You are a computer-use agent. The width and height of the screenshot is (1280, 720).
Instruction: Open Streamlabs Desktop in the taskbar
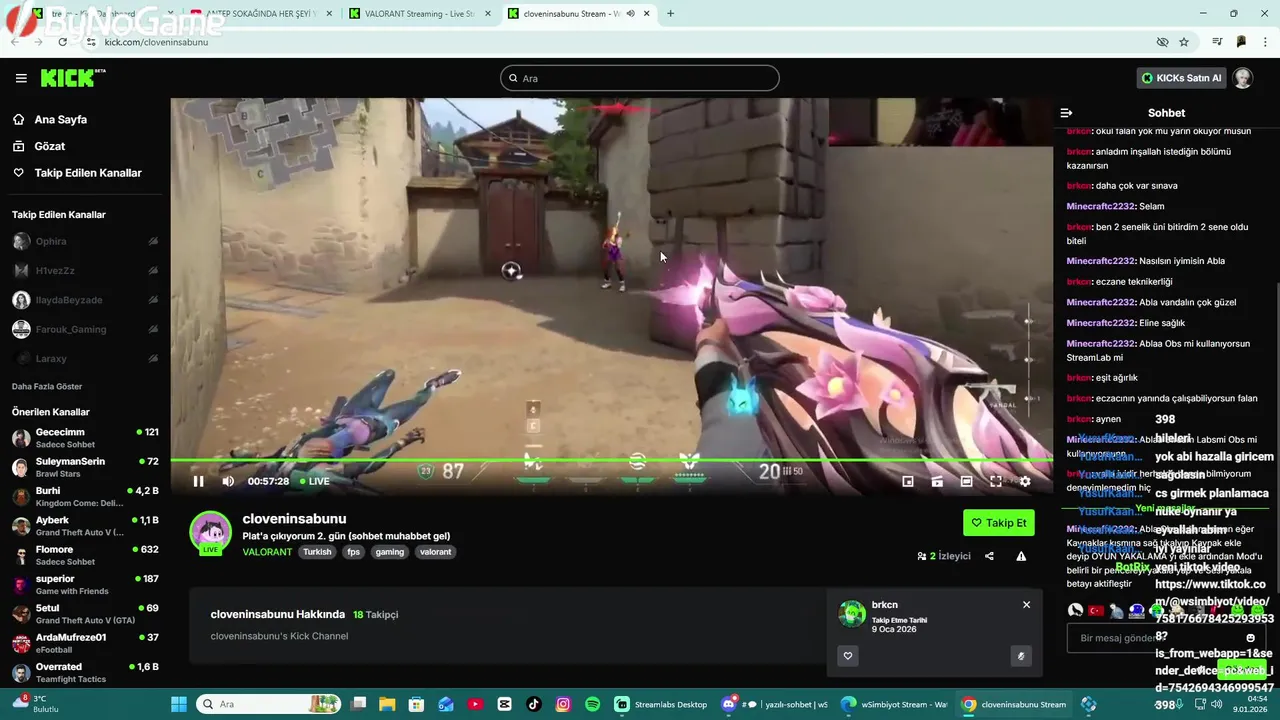[x=661, y=704]
